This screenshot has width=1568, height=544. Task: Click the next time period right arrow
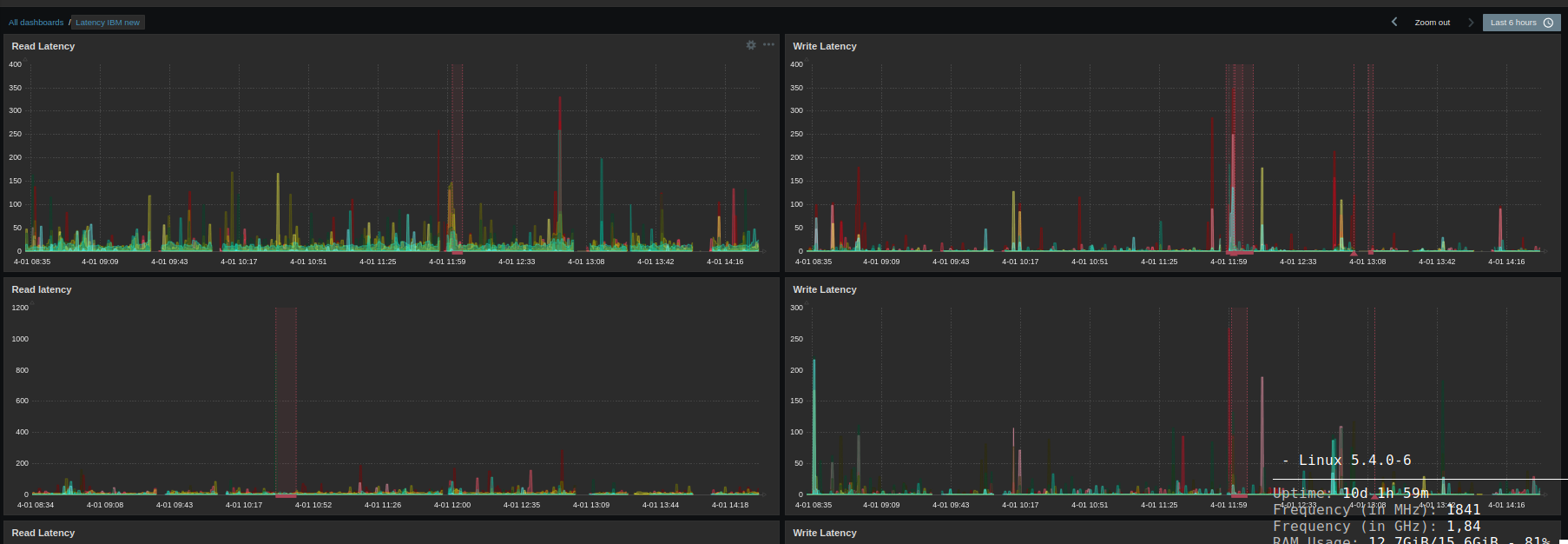click(1471, 23)
